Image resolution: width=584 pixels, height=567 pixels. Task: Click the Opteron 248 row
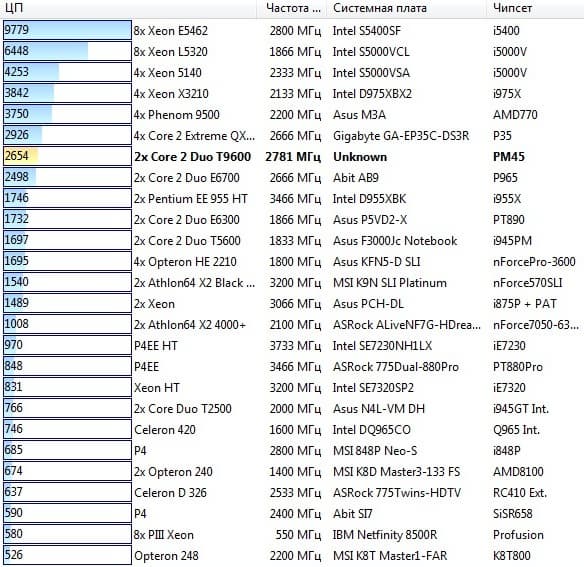[x=292, y=555]
